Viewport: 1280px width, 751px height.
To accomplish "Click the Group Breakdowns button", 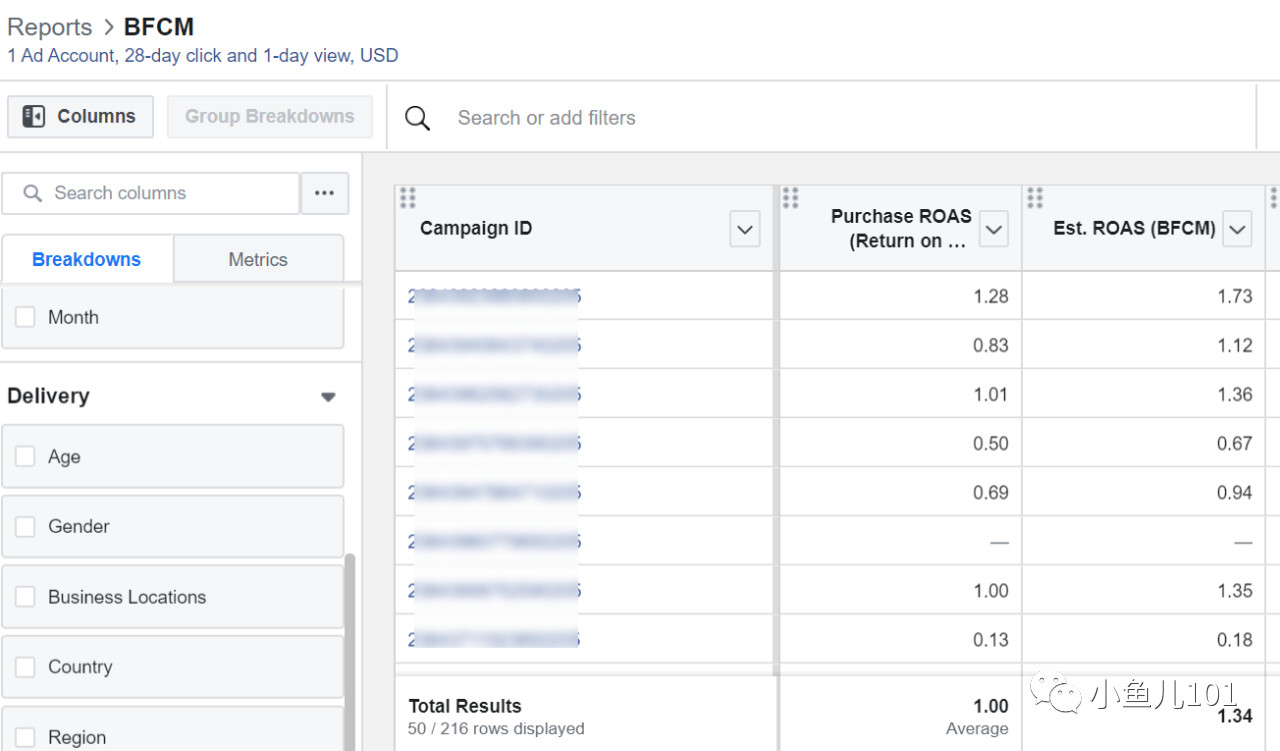I will coord(269,117).
